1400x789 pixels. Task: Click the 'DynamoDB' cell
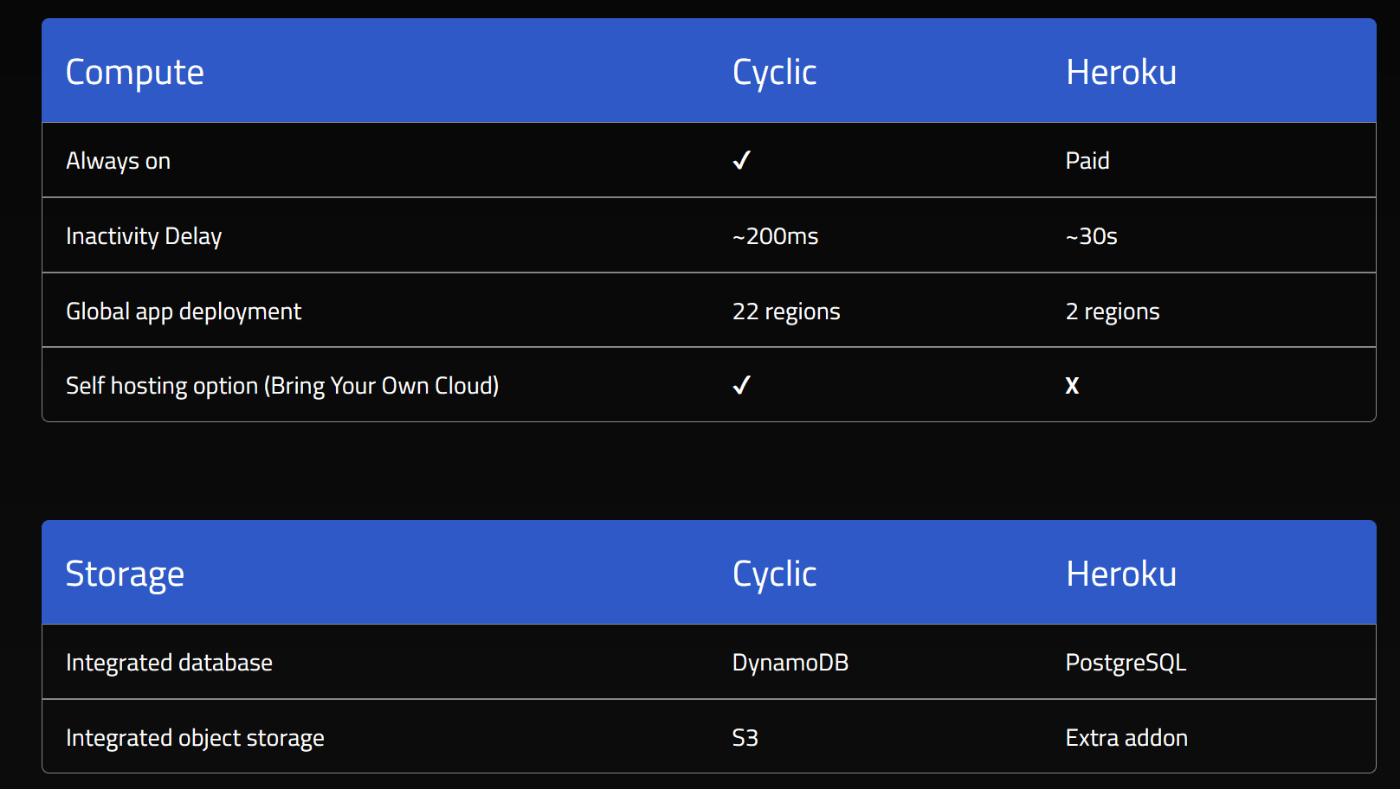790,662
